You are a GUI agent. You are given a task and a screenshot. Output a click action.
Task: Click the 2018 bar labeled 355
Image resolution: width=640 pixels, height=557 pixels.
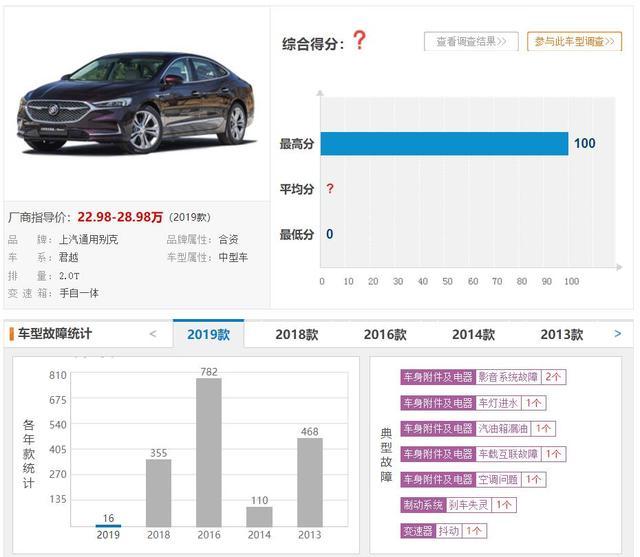(x=158, y=493)
